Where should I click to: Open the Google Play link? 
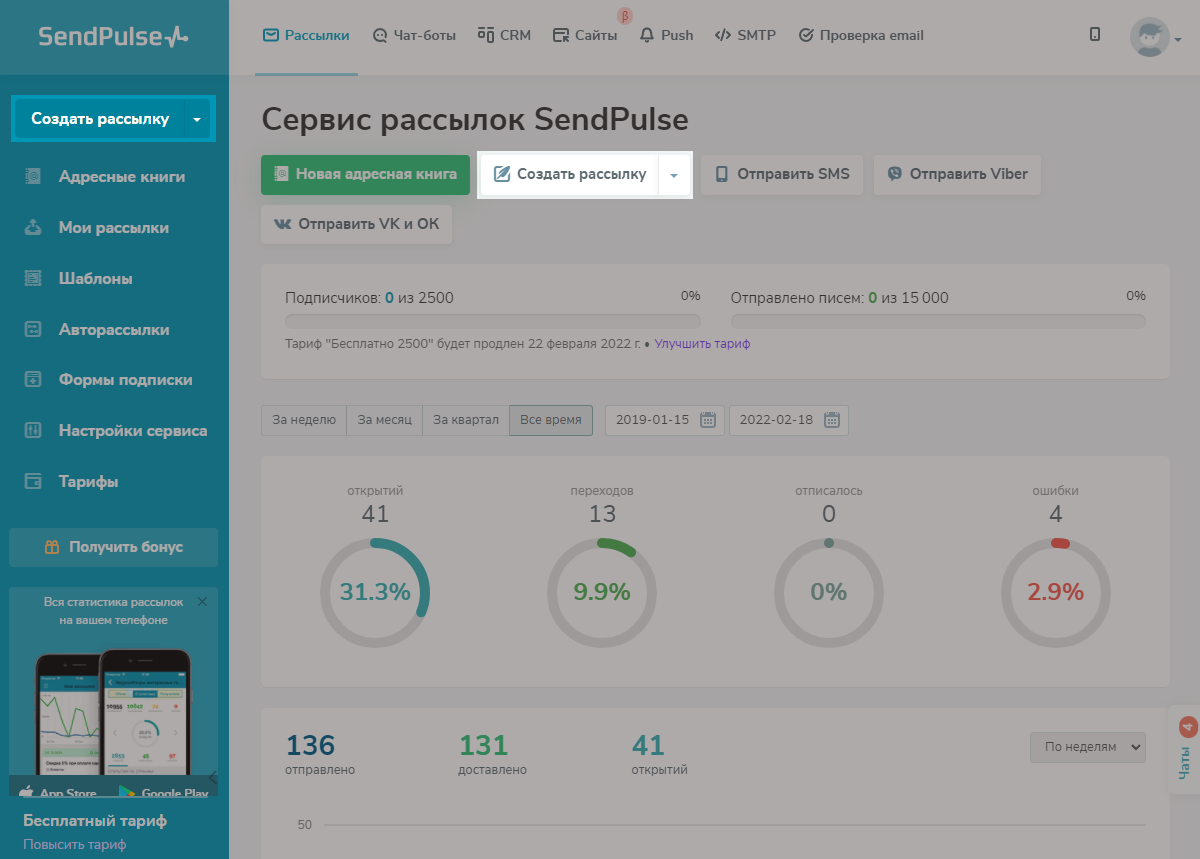tap(163, 792)
